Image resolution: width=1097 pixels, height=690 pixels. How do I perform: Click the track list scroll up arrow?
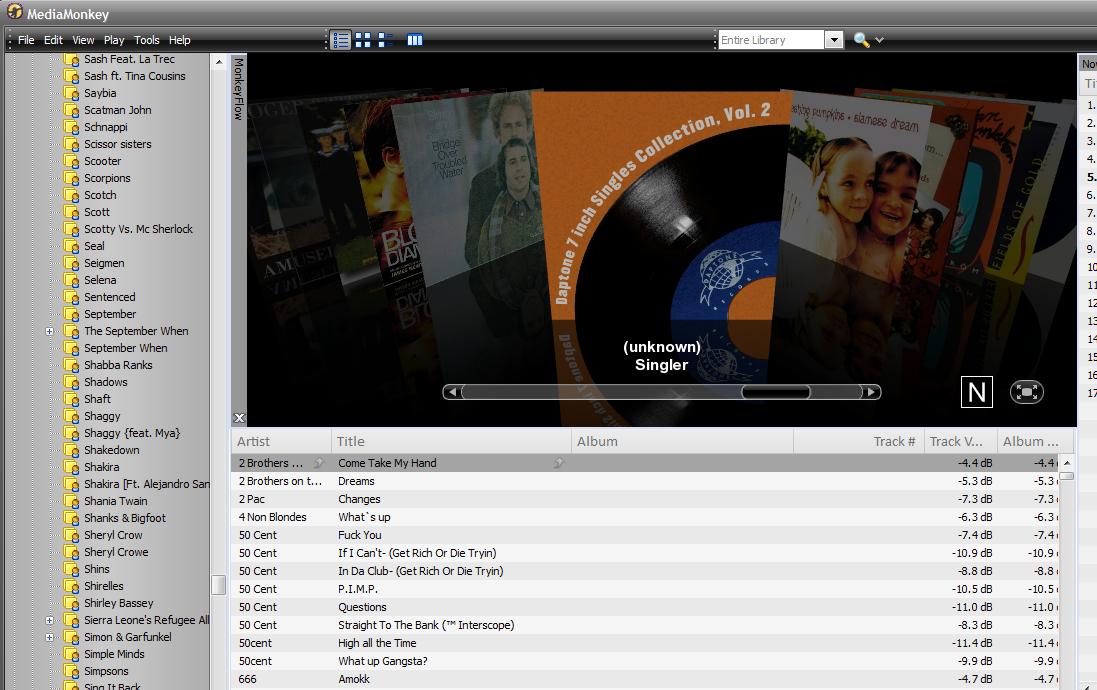[x=1067, y=463]
